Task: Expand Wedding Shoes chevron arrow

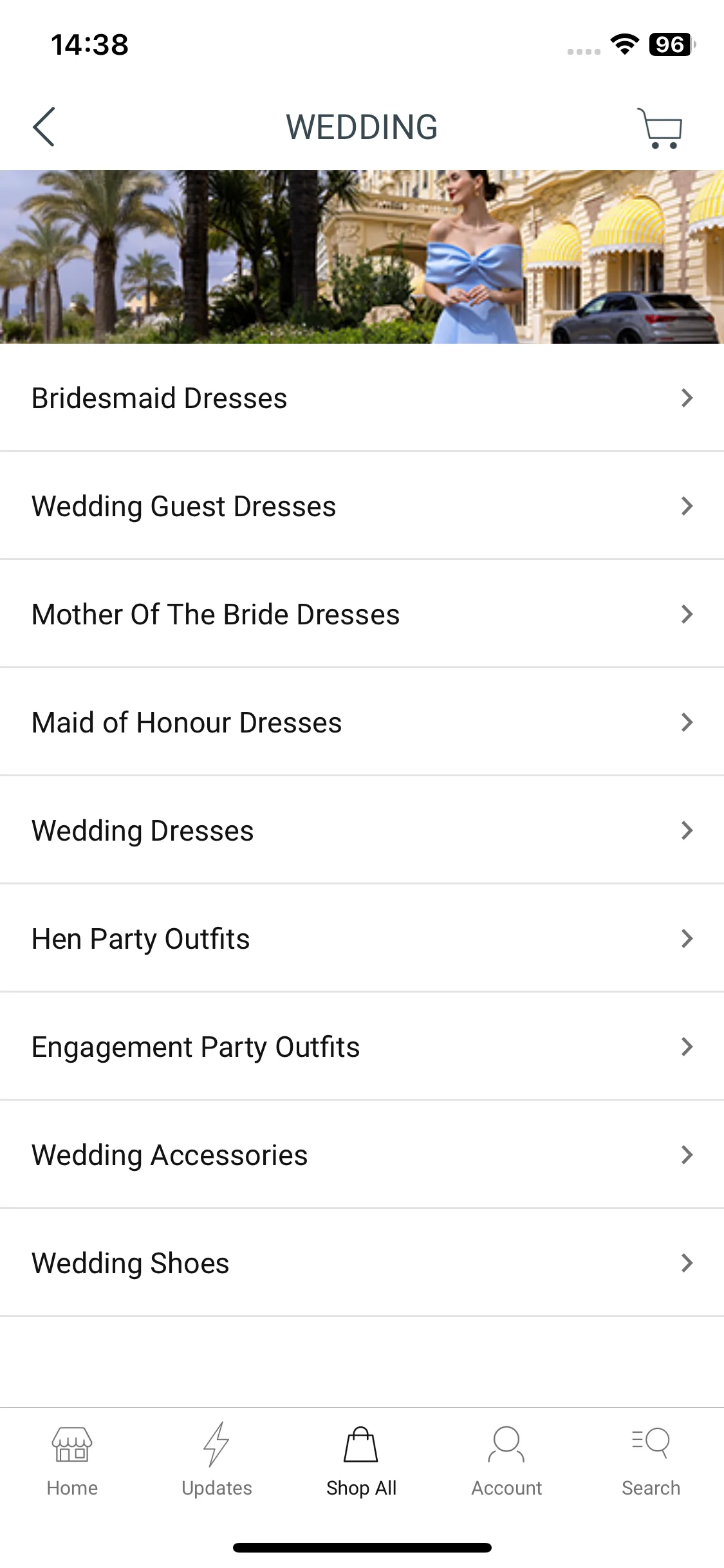Action: [687, 1263]
